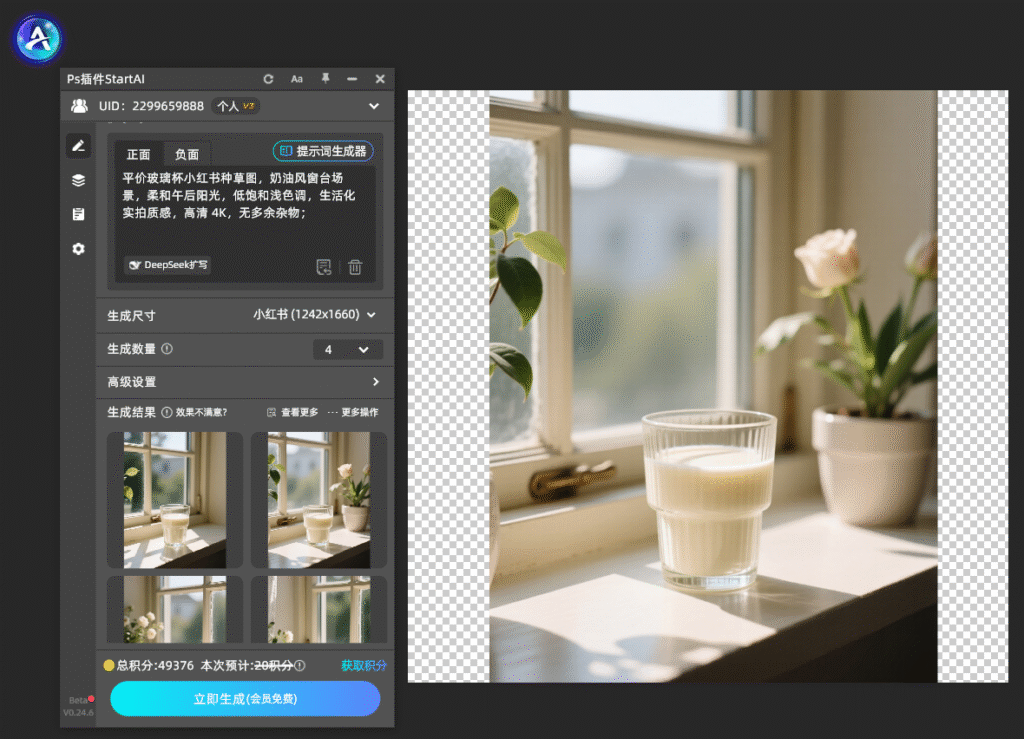Screen dimensions: 1024x739
Task: Click the DeepSeek扩写 button
Action: coord(168,264)
